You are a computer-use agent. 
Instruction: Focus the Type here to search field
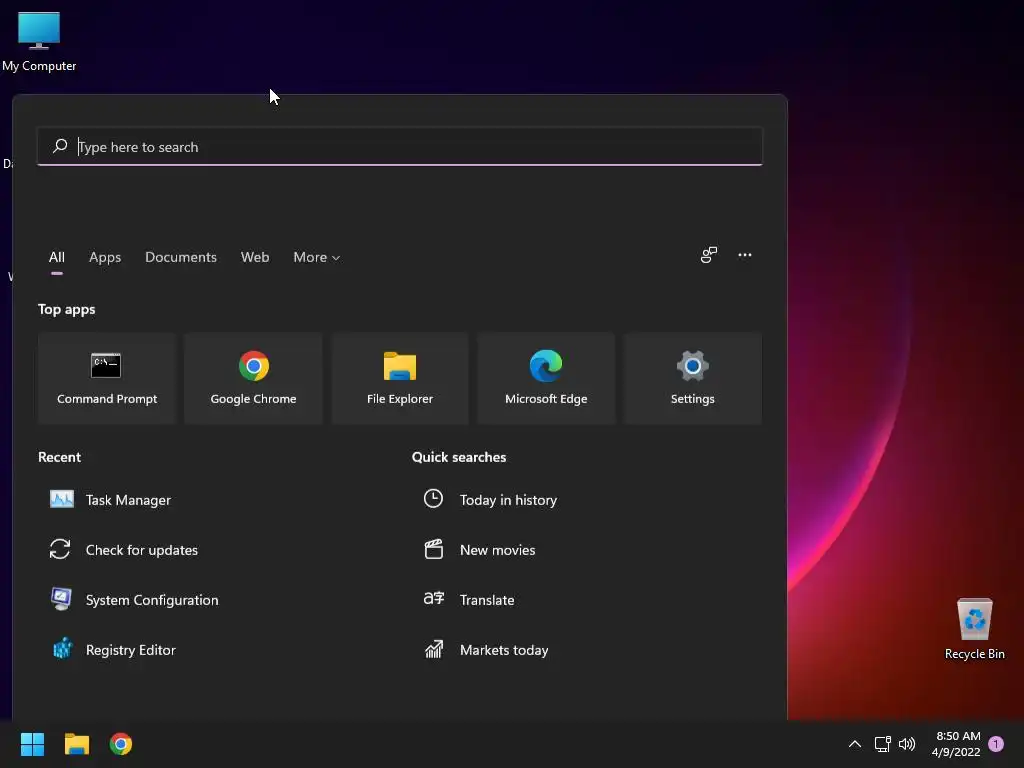pos(400,146)
